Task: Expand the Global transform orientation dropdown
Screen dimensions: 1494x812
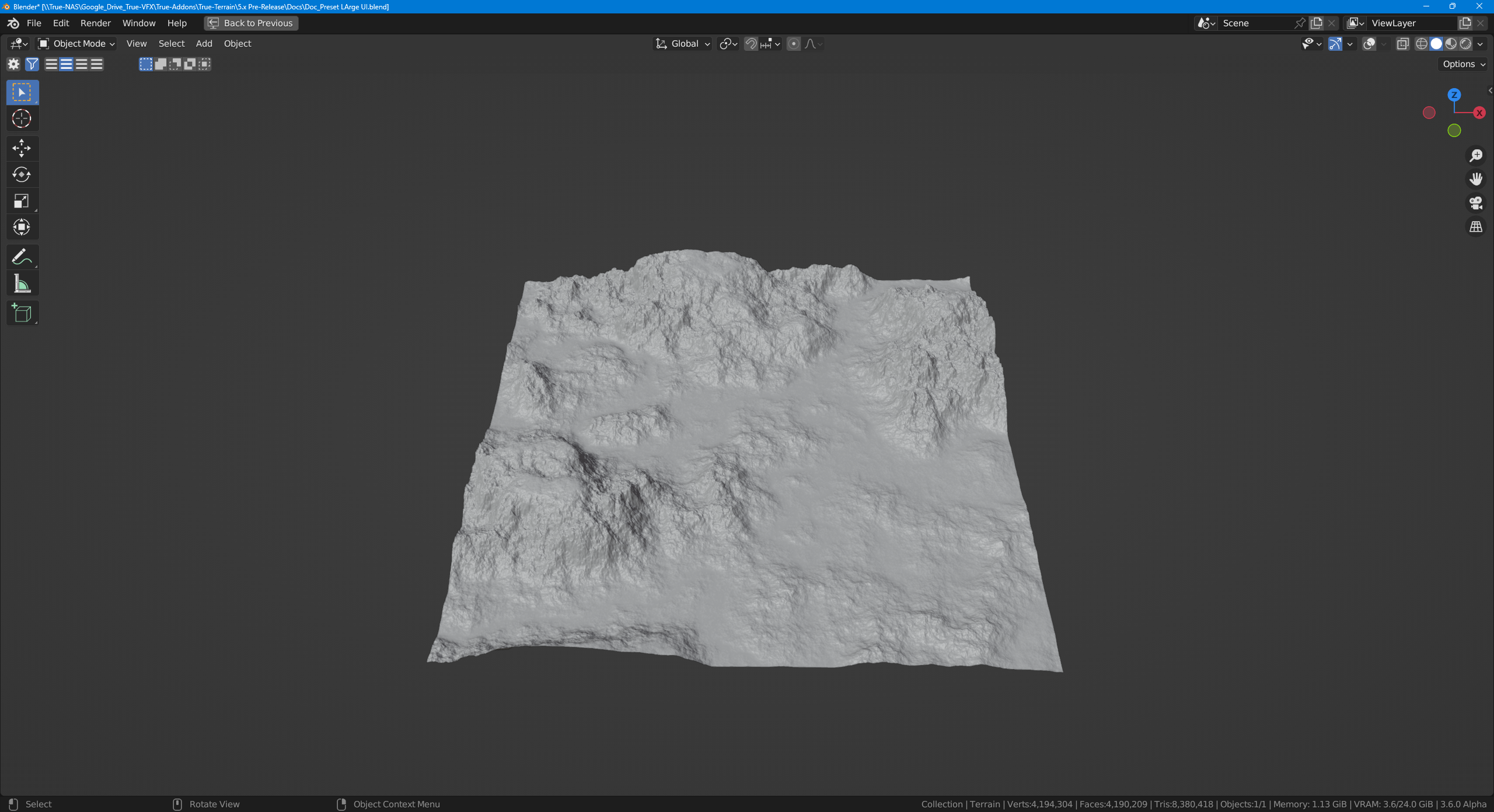Action: (683, 44)
